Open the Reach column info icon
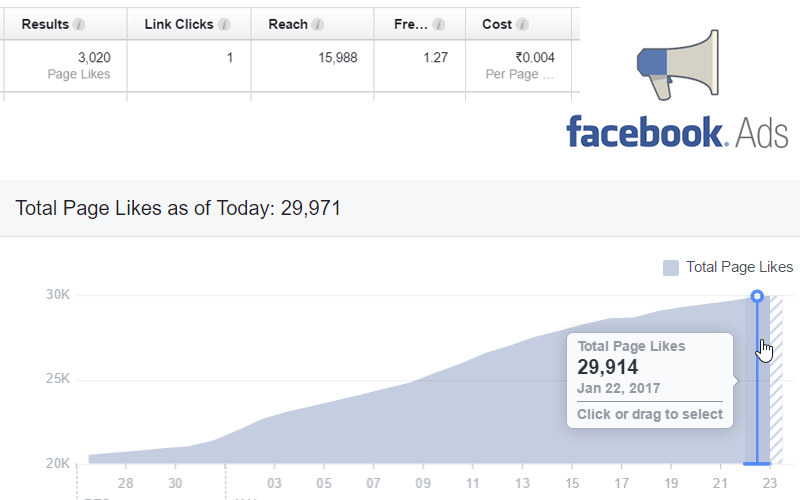 [x=317, y=24]
